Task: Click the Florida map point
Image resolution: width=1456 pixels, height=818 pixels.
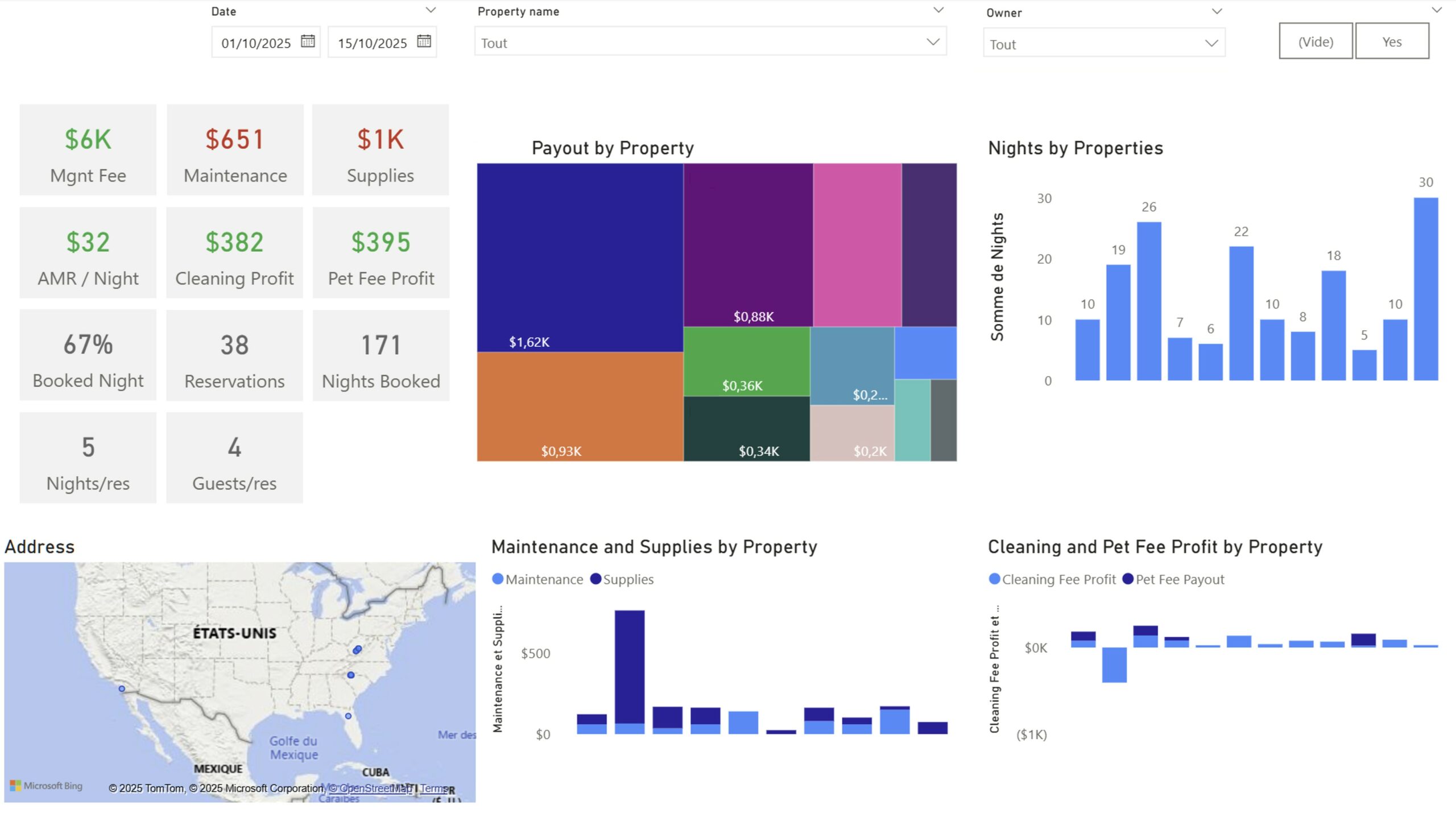Action: click(x=348, y=716)
